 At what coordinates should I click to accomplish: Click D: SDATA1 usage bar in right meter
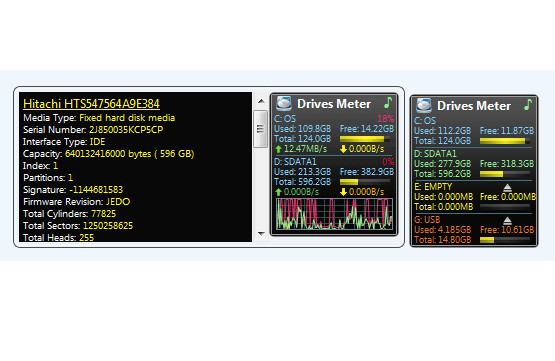505,174
